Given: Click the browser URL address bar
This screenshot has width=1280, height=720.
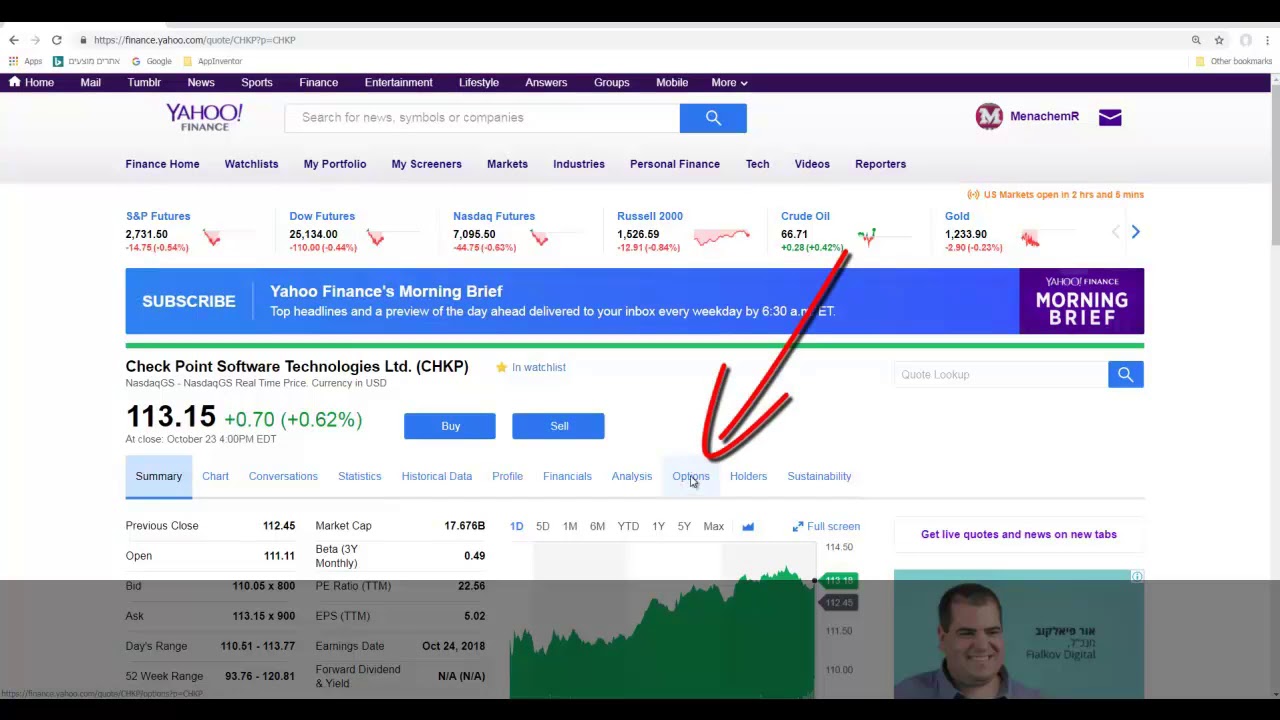Looking at the screenshot, I should (630, 40).
